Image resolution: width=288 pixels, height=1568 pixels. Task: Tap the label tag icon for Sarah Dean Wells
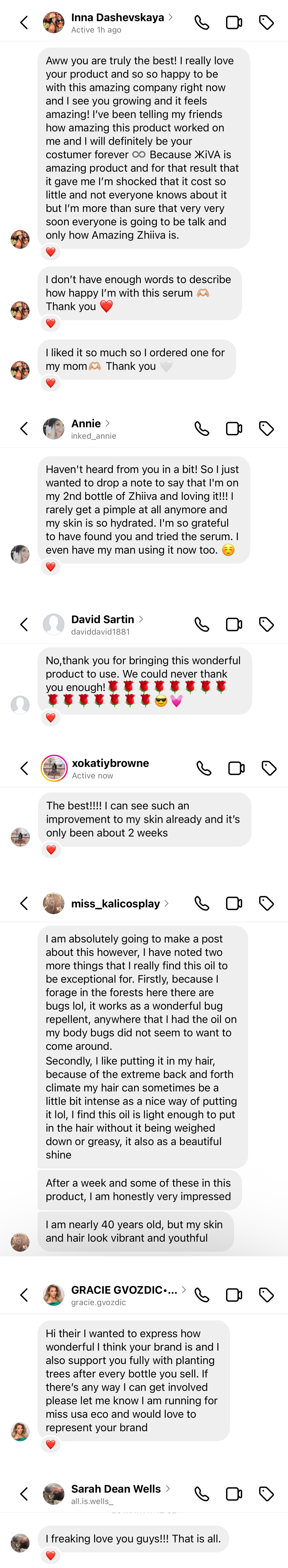[266, 1494]
